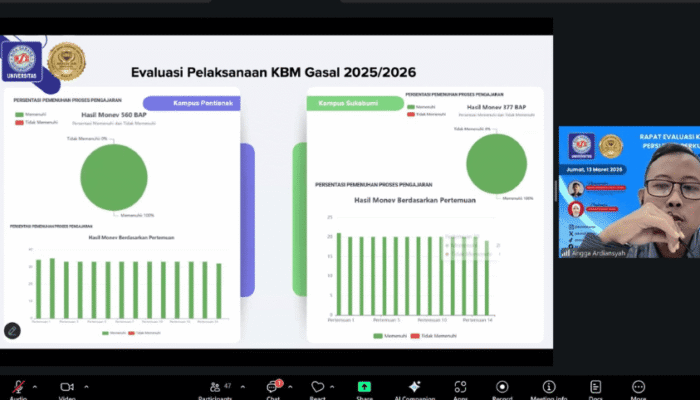Image resolution: width=700 pixels, height=400 pixels.
Task: Open More options ellipsis icon
Action: (x=638, y=387)
